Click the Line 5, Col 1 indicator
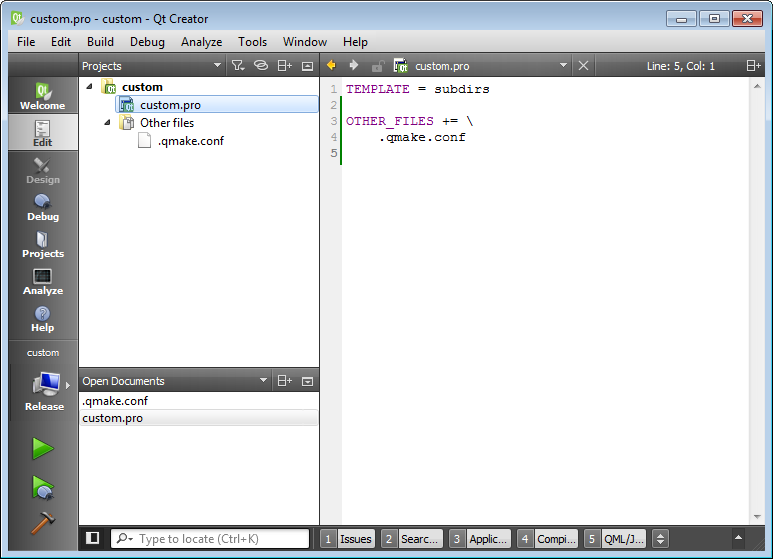This screenshot has width=773, height=559. [681, 66]
